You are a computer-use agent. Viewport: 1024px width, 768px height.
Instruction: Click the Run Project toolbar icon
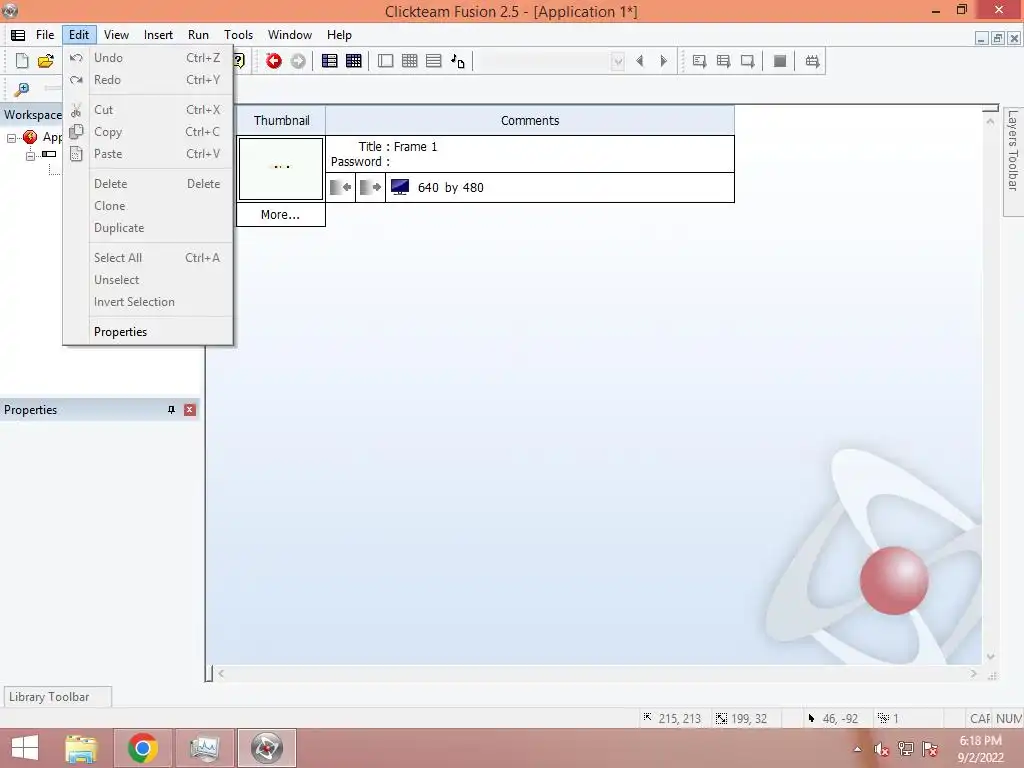pos(699,61)
